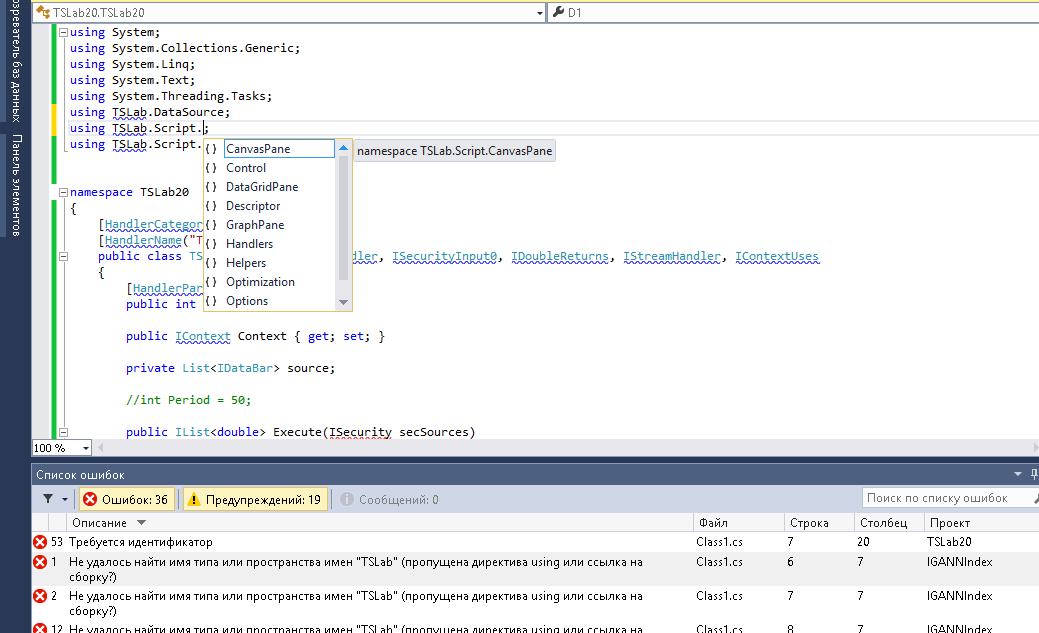Sort errors by Файл column header
1039x633 pixels.
click(x=714, y=522)
